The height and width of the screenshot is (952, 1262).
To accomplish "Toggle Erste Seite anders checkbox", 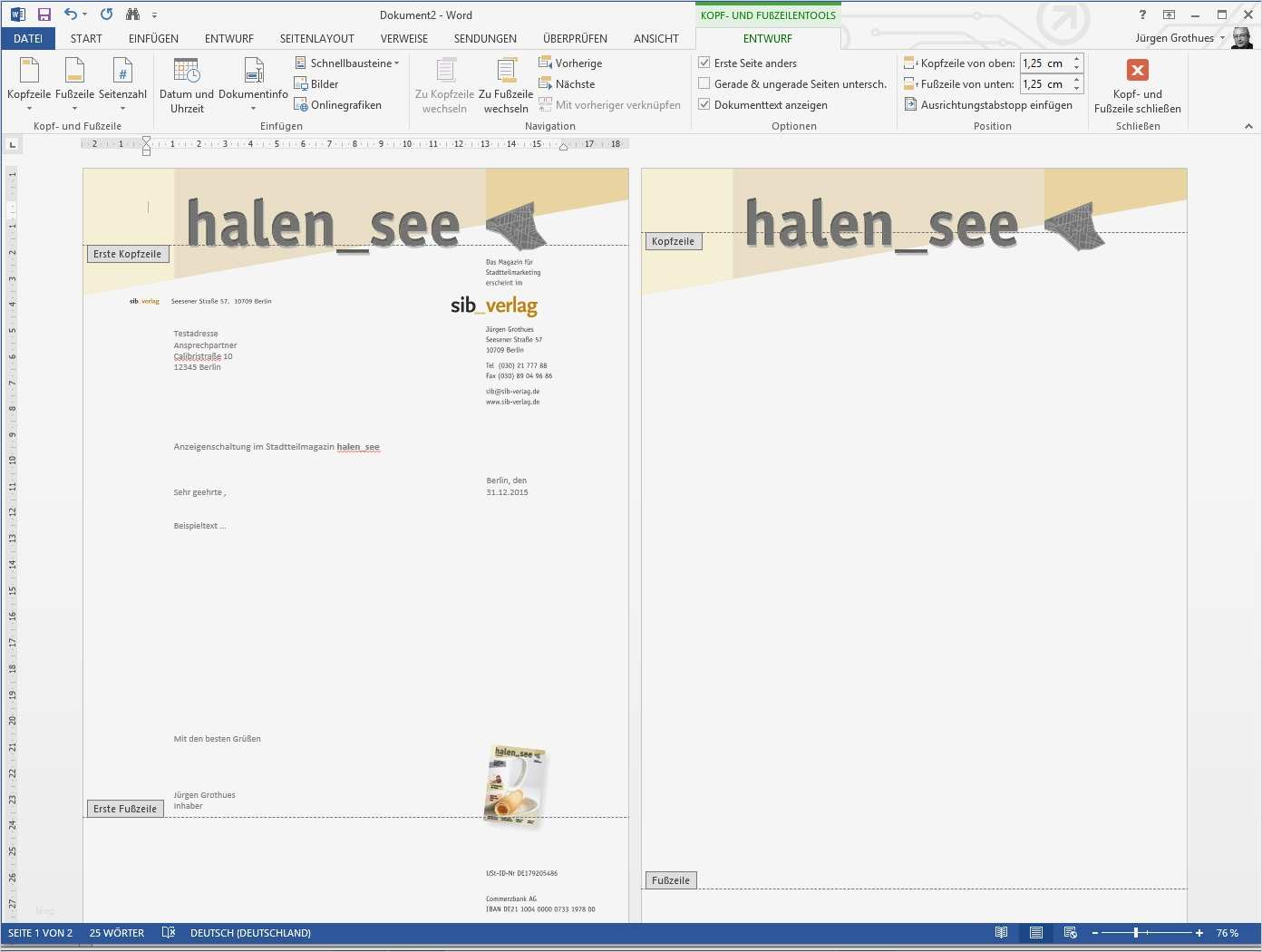I will tap(704, 63).
